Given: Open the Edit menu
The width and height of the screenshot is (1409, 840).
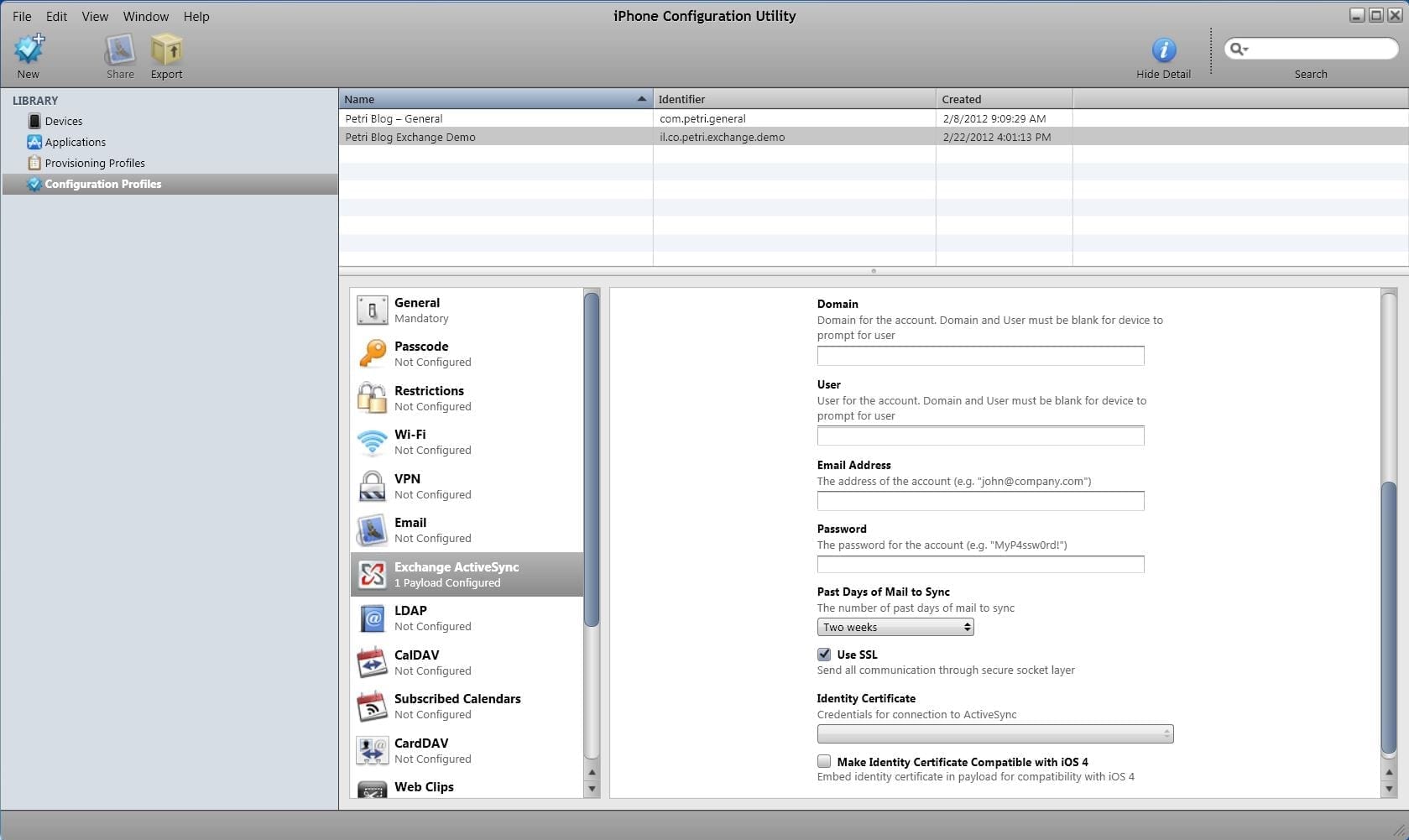Looking at the screenshot, I should pyautogui.click(x=56, y=16).
